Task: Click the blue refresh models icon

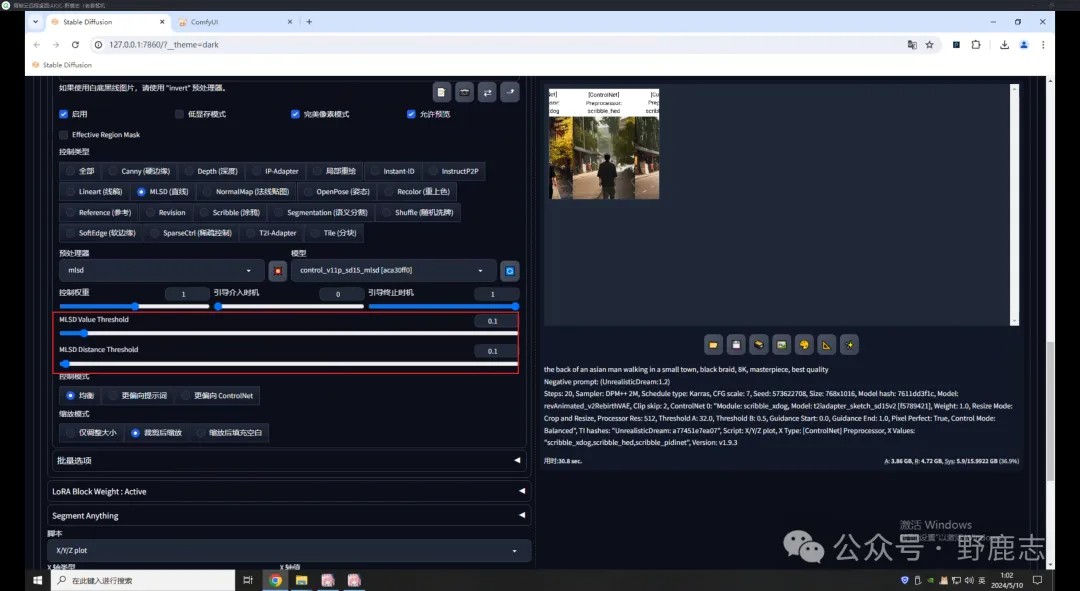Action: coord(510,271)
